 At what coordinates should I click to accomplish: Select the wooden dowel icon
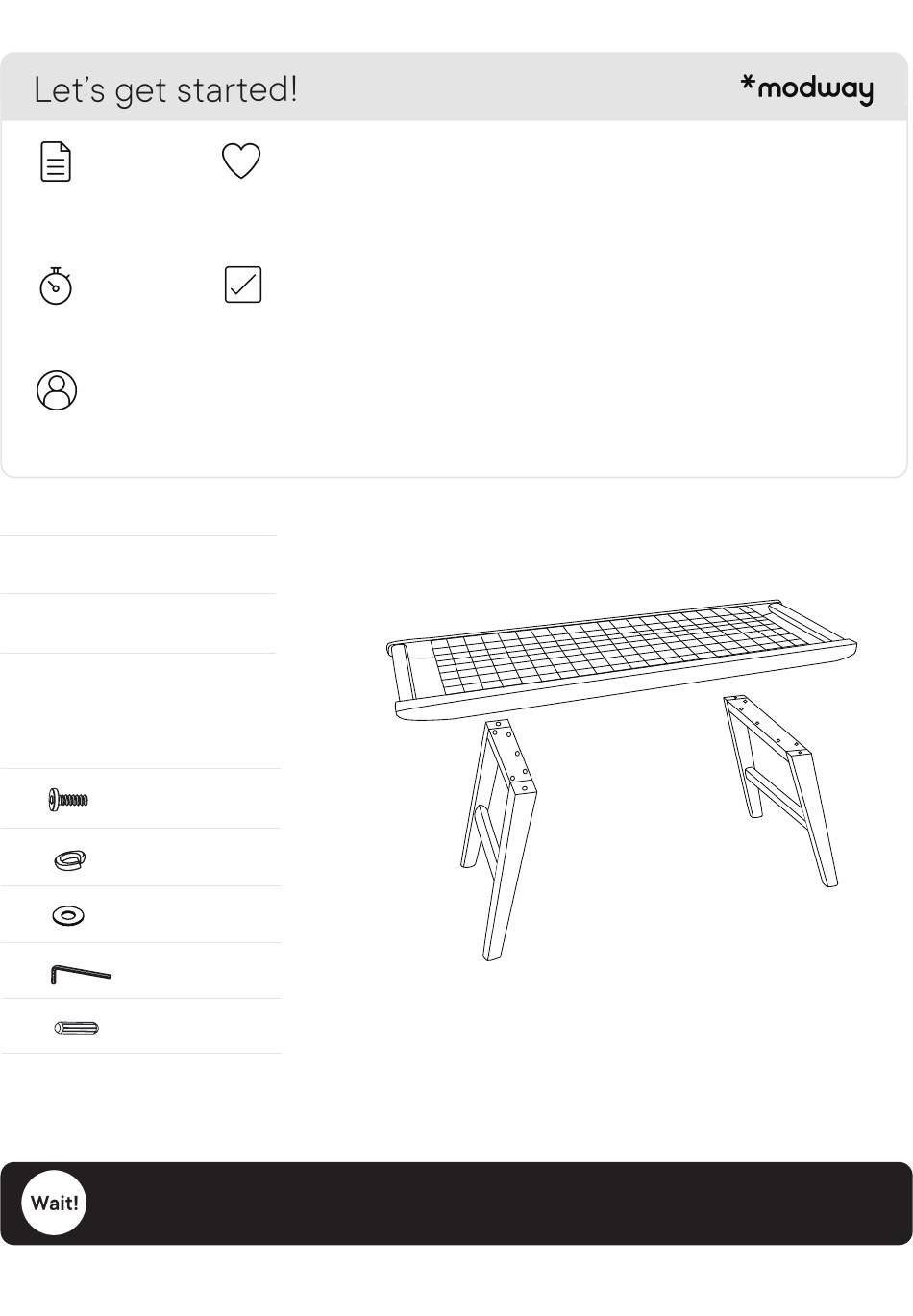pyautogui.click(x=77, y=1029)
